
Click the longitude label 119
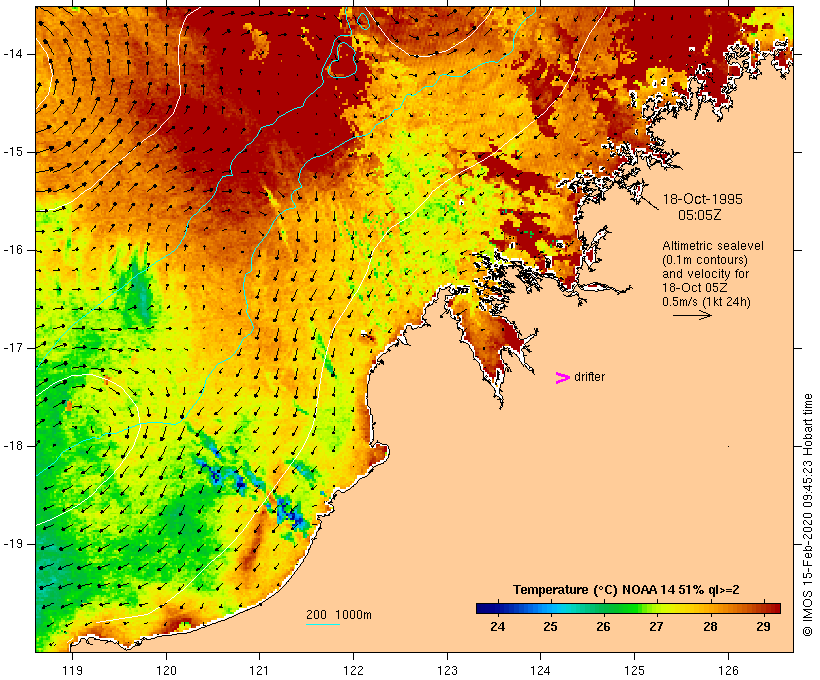pyautogui.click(x=72, y=670)
